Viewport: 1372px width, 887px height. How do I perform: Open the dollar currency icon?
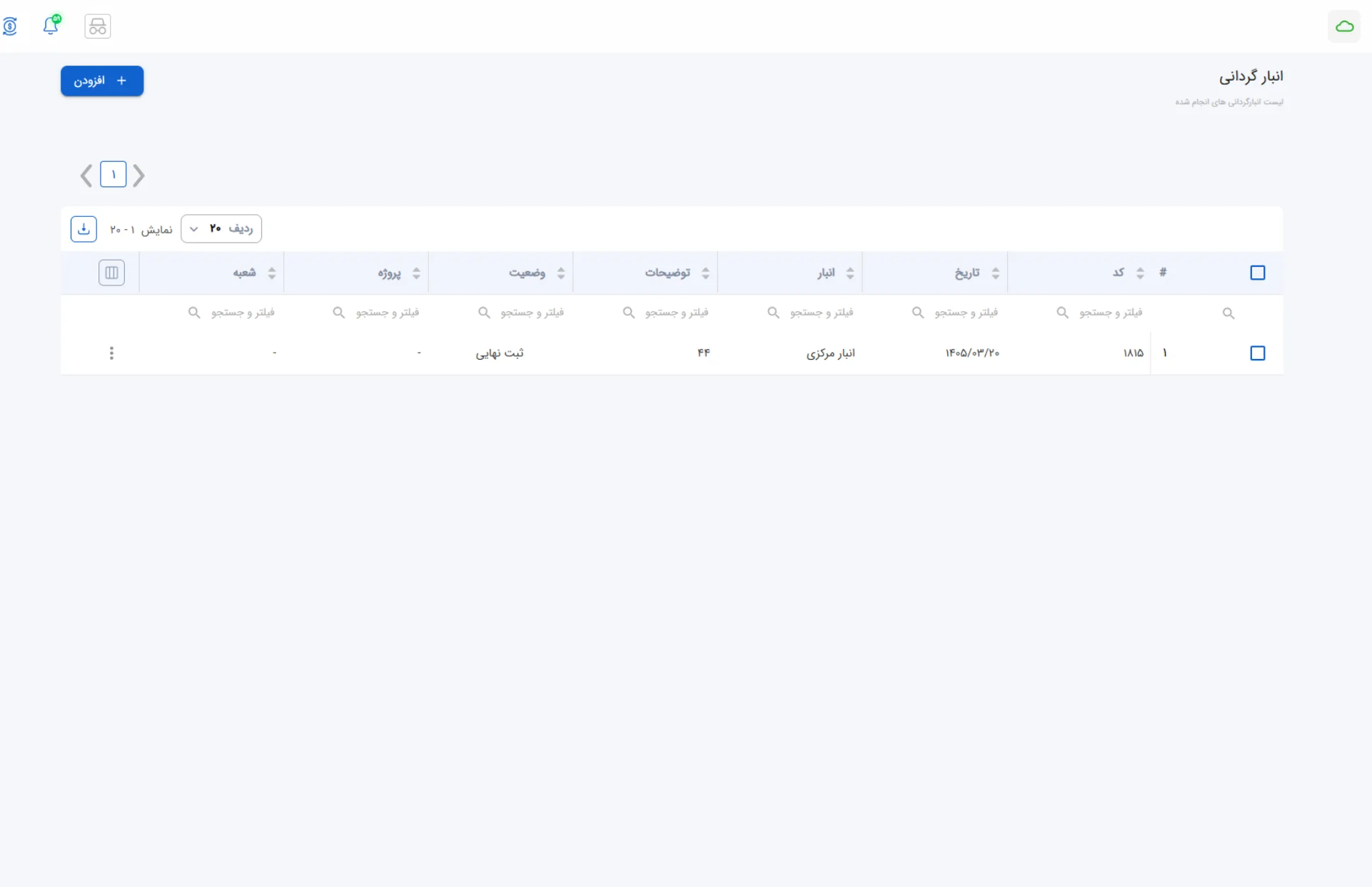[x=10, y=26]
